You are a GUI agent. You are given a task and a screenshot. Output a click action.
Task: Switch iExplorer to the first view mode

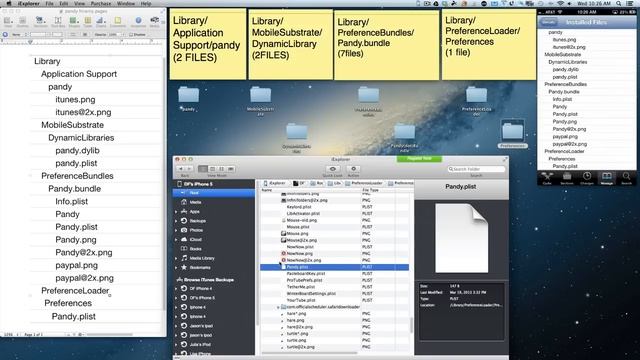pyautogui.click(x=202, y=169)
